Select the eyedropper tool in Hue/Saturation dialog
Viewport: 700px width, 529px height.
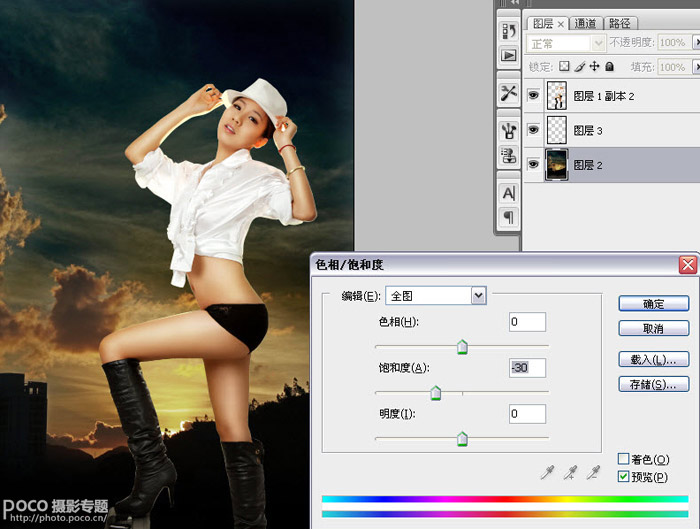(547, 472)
